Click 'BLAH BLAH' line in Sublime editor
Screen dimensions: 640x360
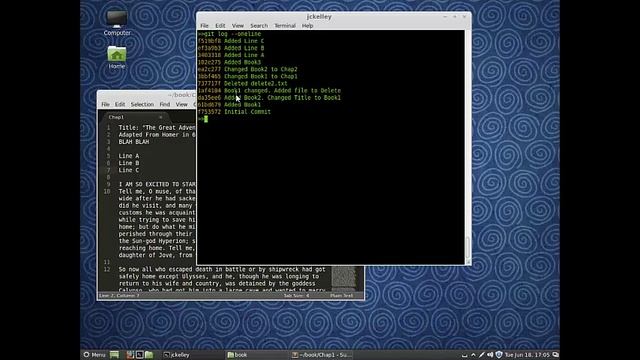pyautogui.click(x=134, y=142)
